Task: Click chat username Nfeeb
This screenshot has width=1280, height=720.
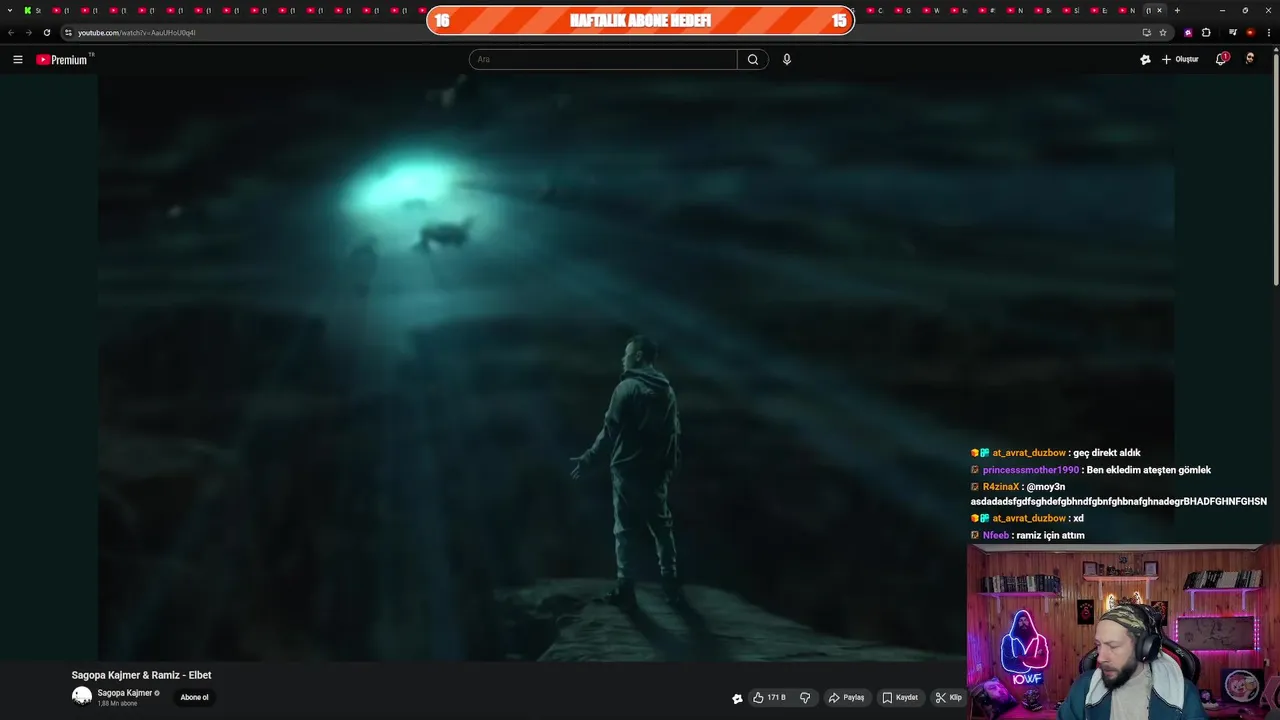Action: [x=996, y=535]
